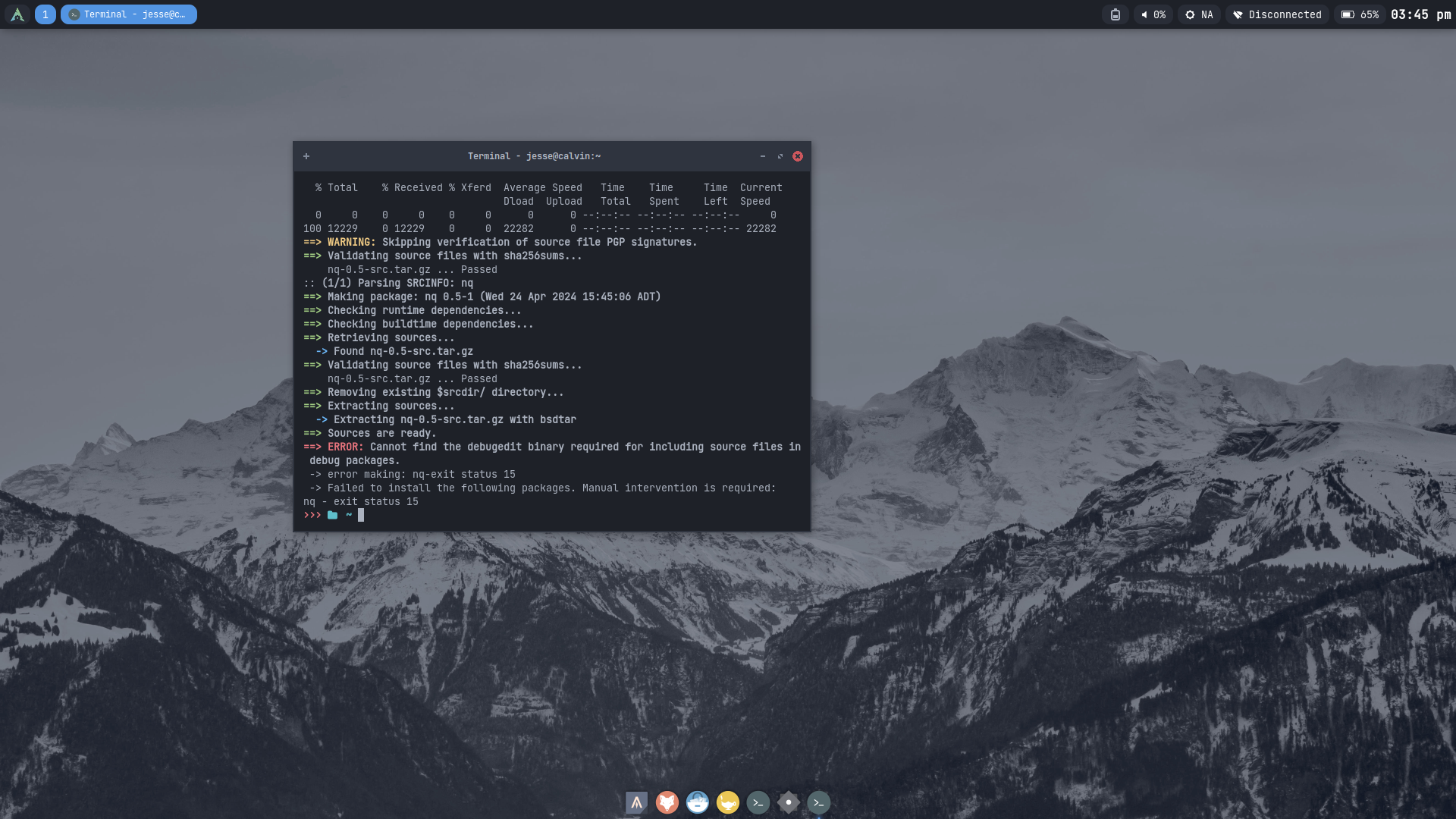Click "Retrieving sources..." line

point(391,338)
